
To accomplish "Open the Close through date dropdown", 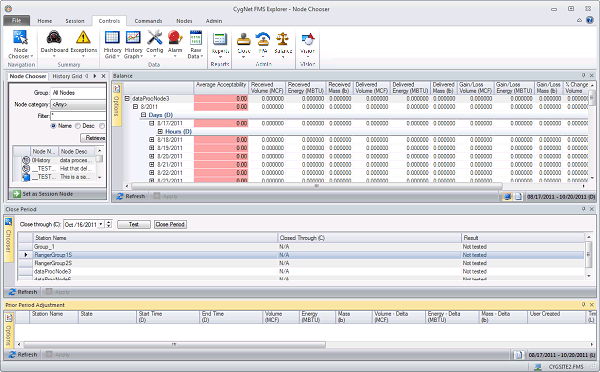I will tap(101, 224).
